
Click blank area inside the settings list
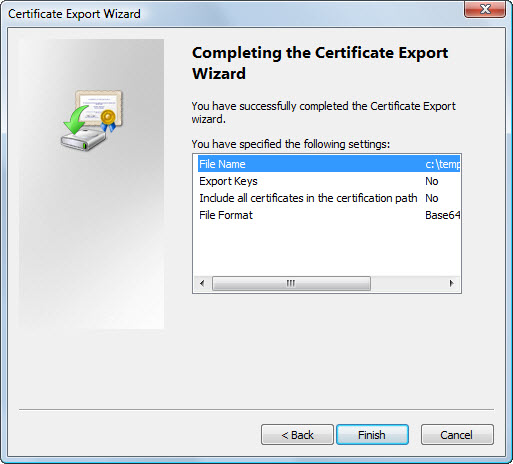coord(327,250)
